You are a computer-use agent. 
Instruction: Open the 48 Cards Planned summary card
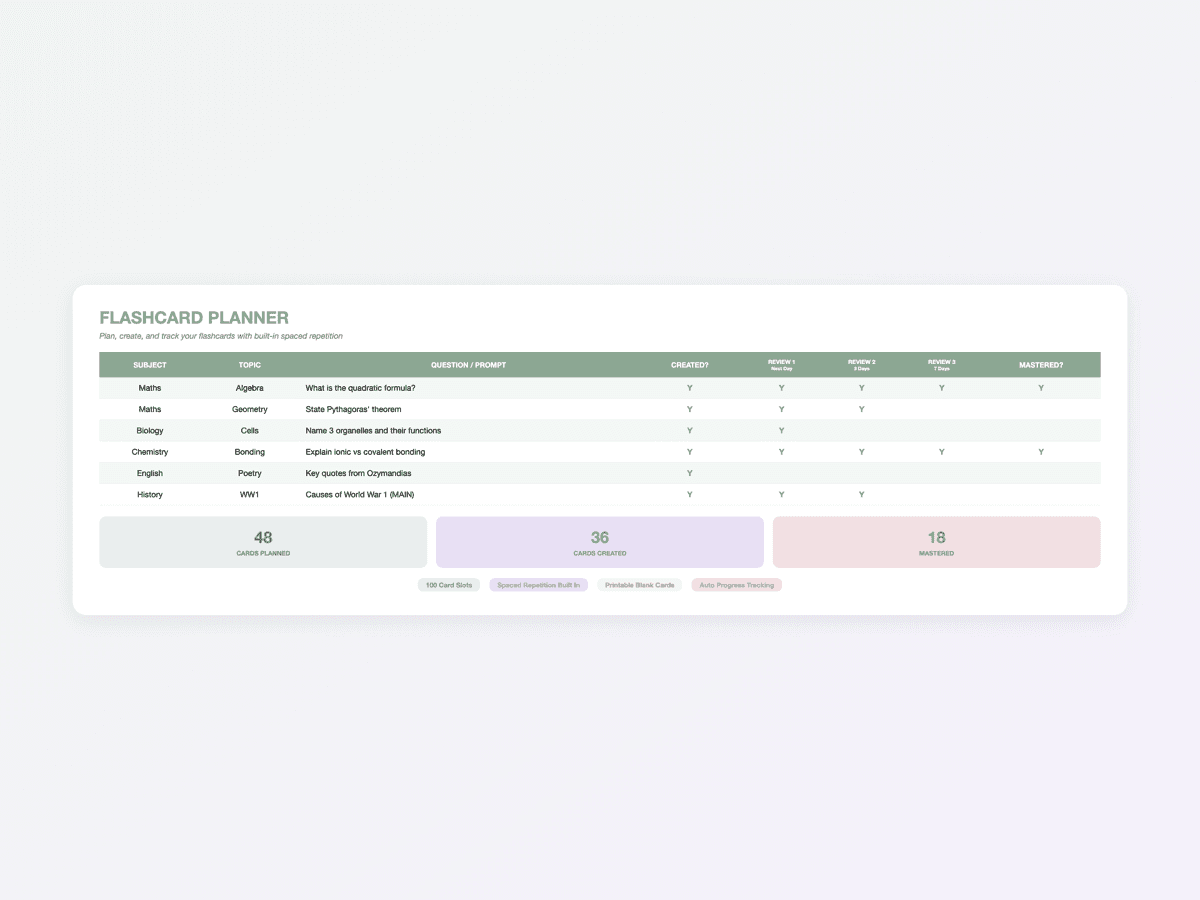(263, 542)
